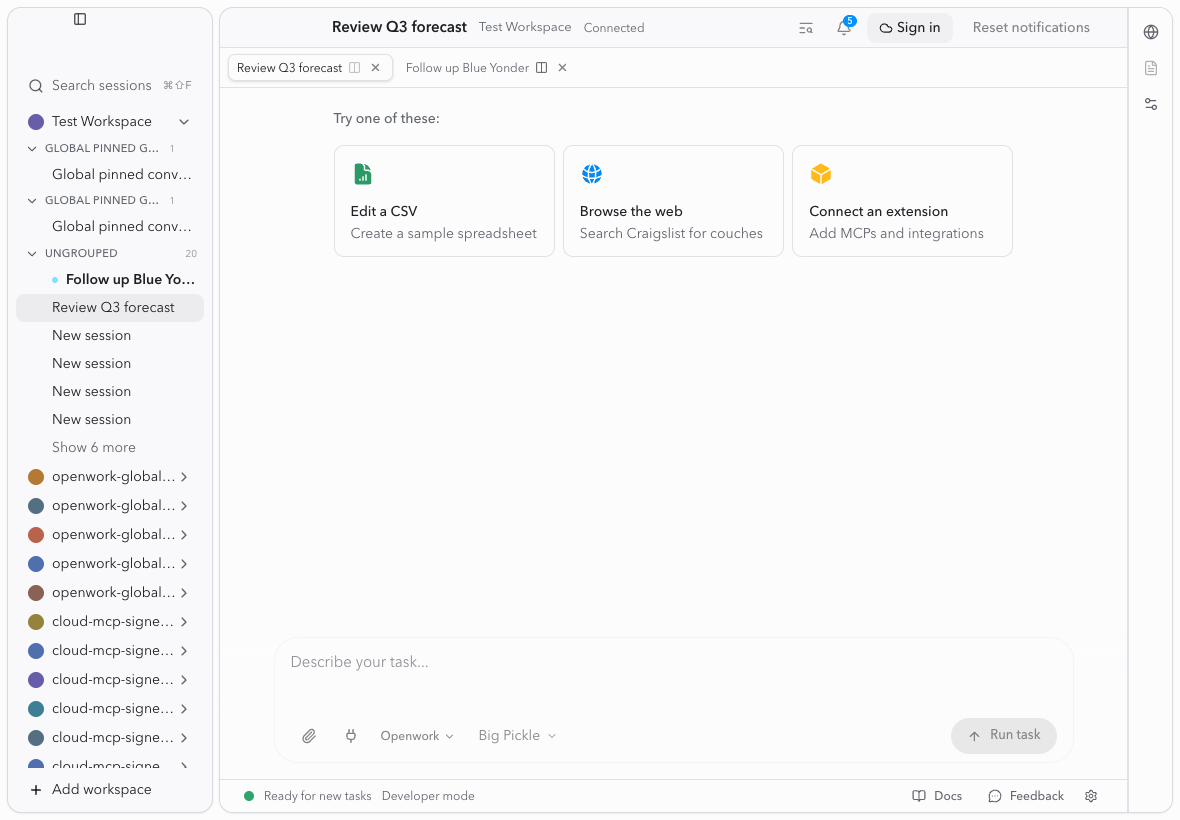This screenshot has width=1180, height=820.
Task: Expand the last openwork-global workspace with brown avatar
Action: point(184,593)
